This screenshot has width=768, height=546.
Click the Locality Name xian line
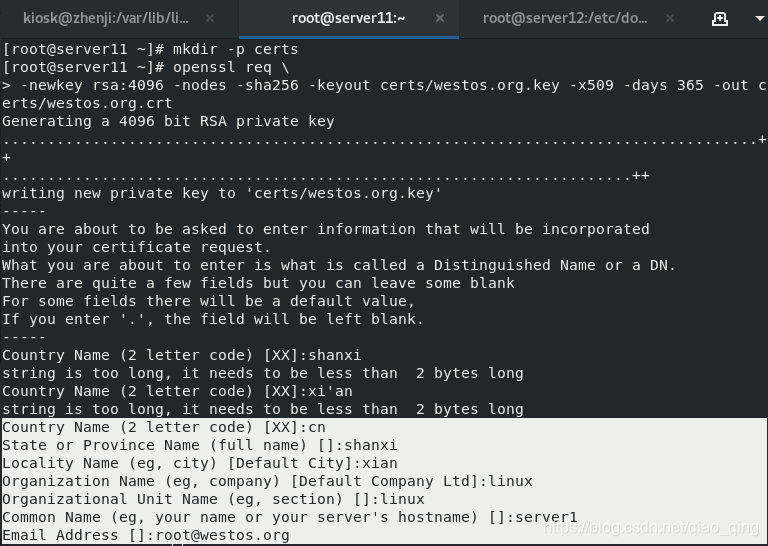200,463
